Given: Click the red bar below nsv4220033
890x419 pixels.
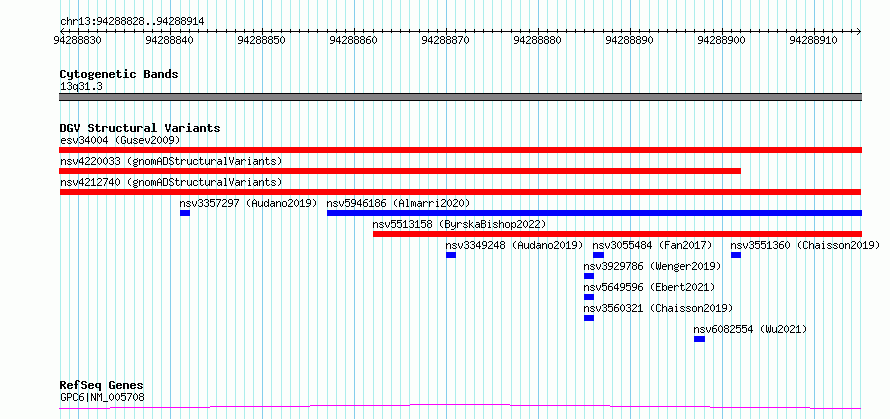Looking at the screenshot, I should click(400, 171).
